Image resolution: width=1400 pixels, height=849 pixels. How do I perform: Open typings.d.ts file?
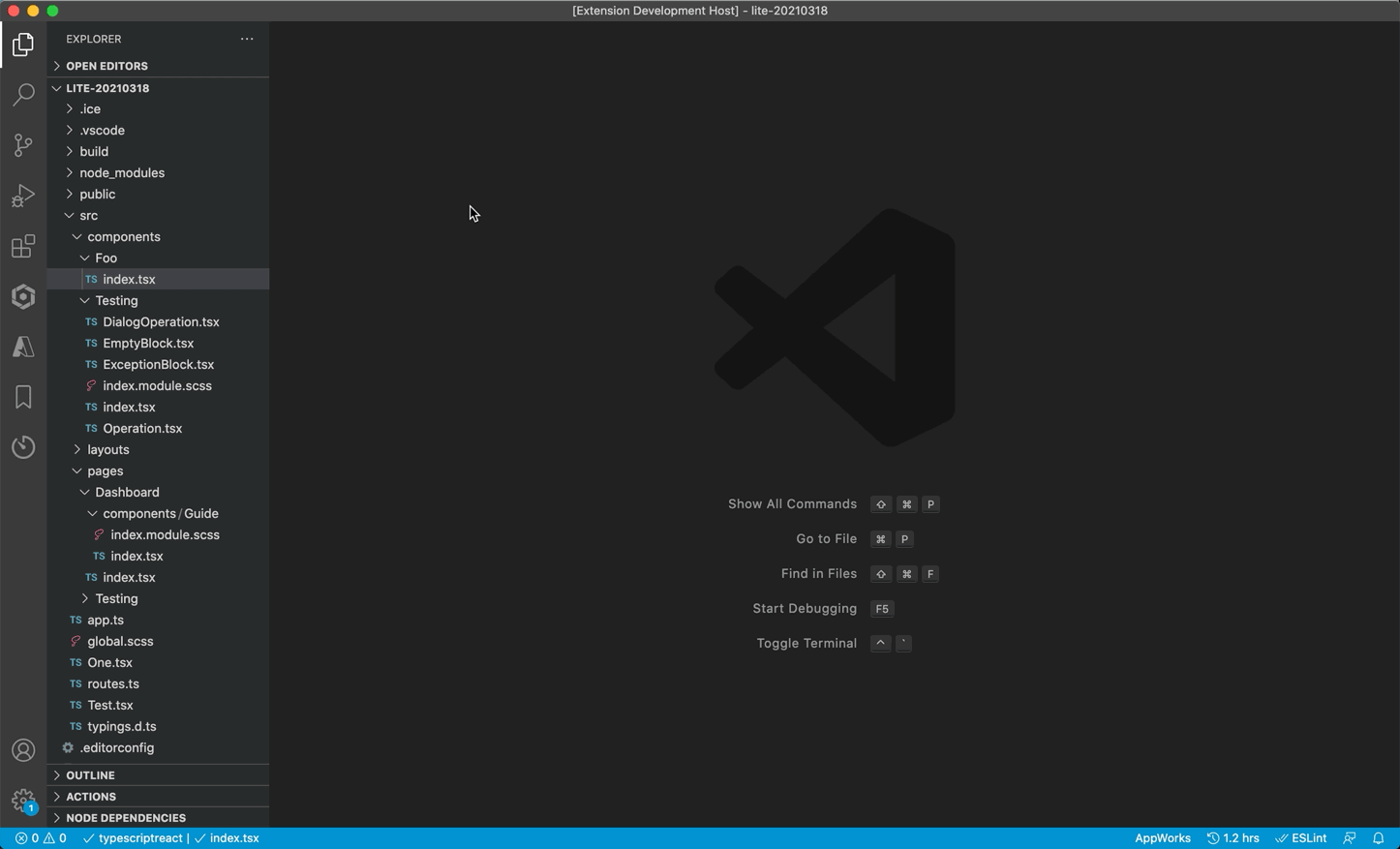click(x=158, y=727)
